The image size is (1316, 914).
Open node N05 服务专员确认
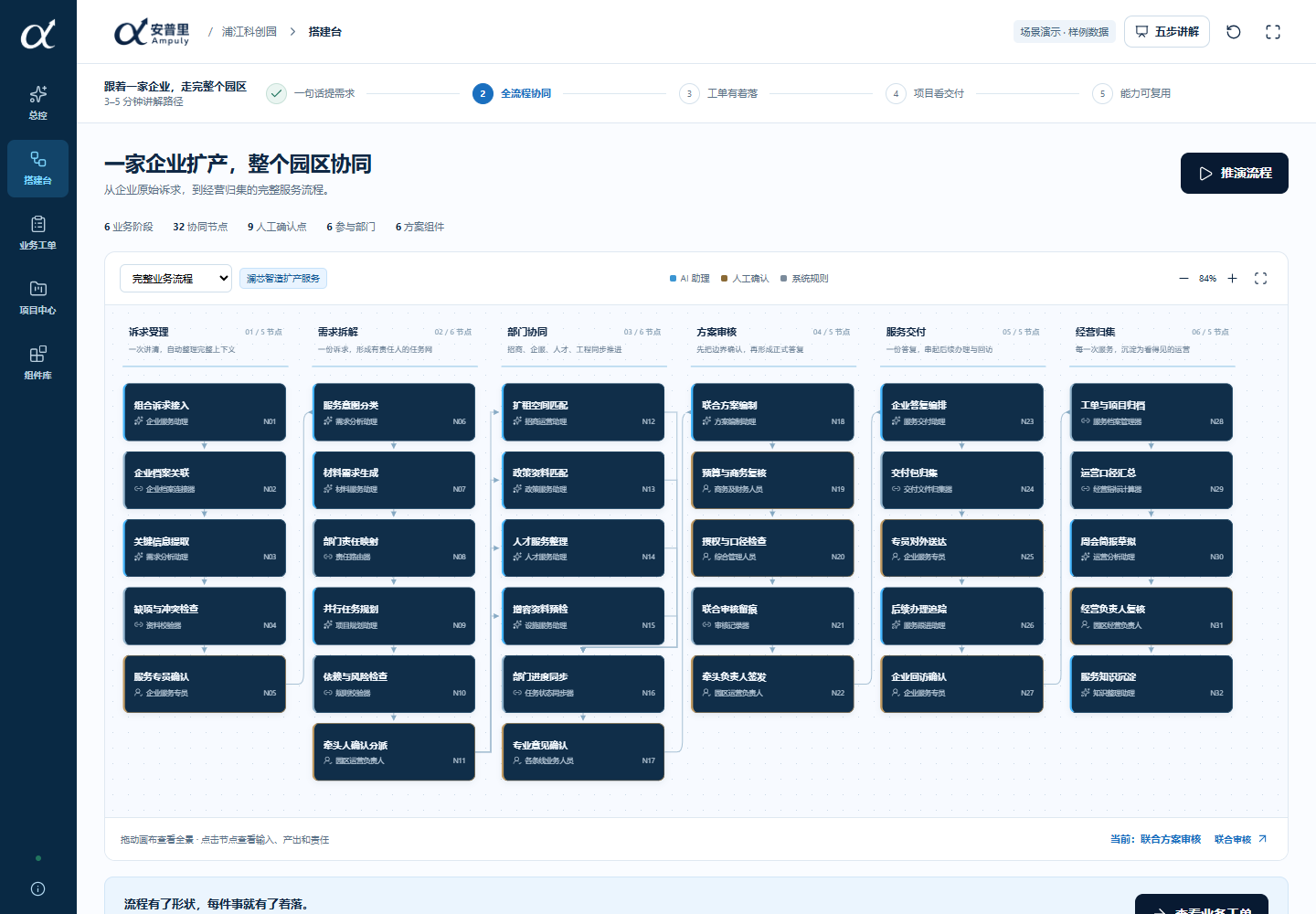[205, 684]
